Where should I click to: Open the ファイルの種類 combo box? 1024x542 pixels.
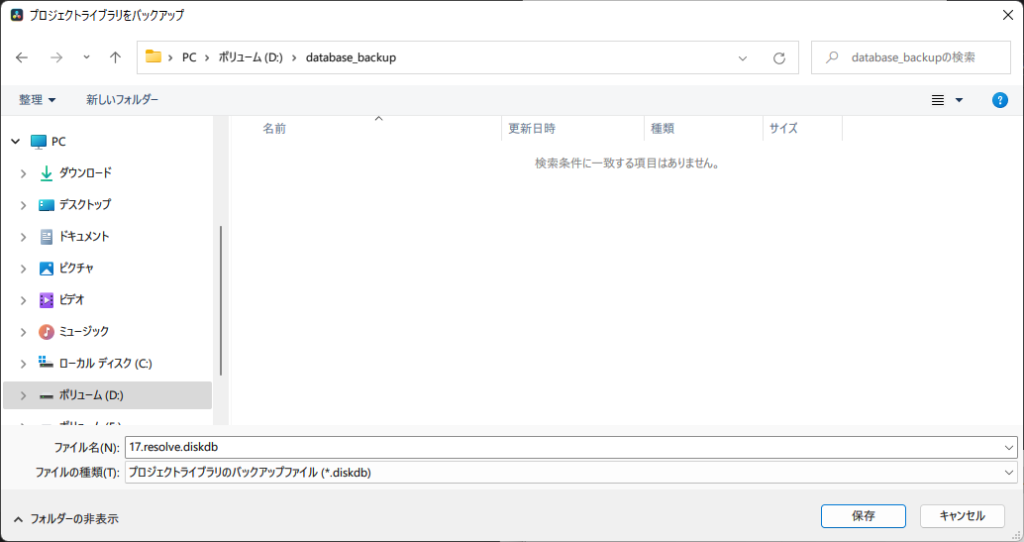click(571, 472)
